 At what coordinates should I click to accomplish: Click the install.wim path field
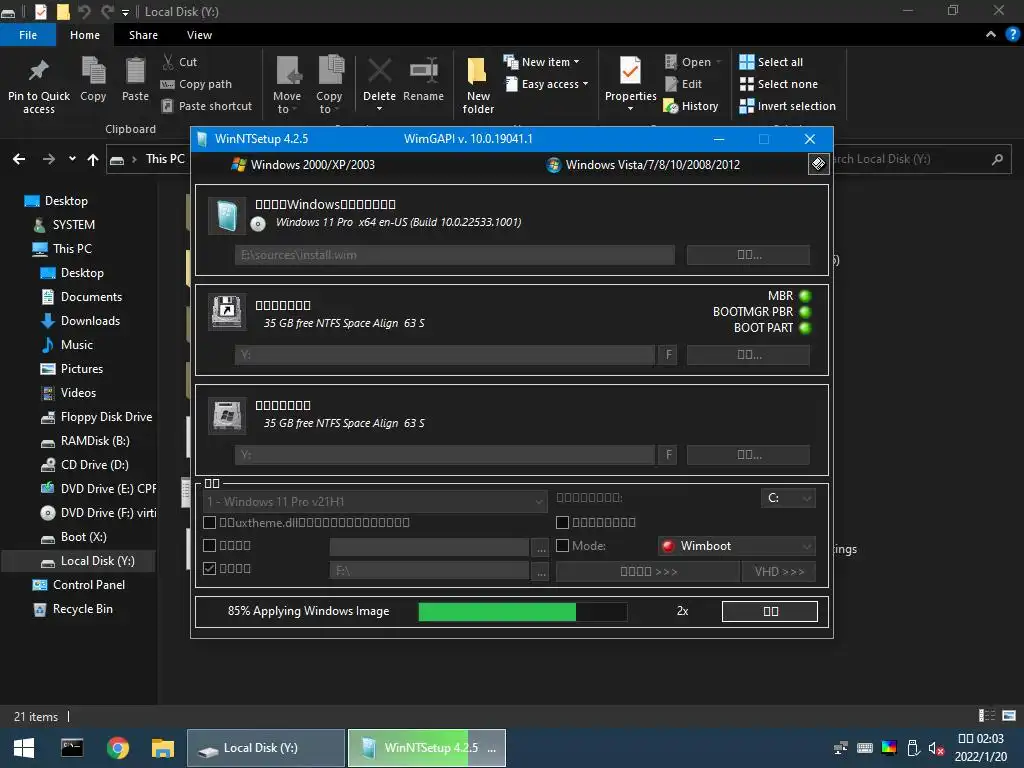coord(455,255)
